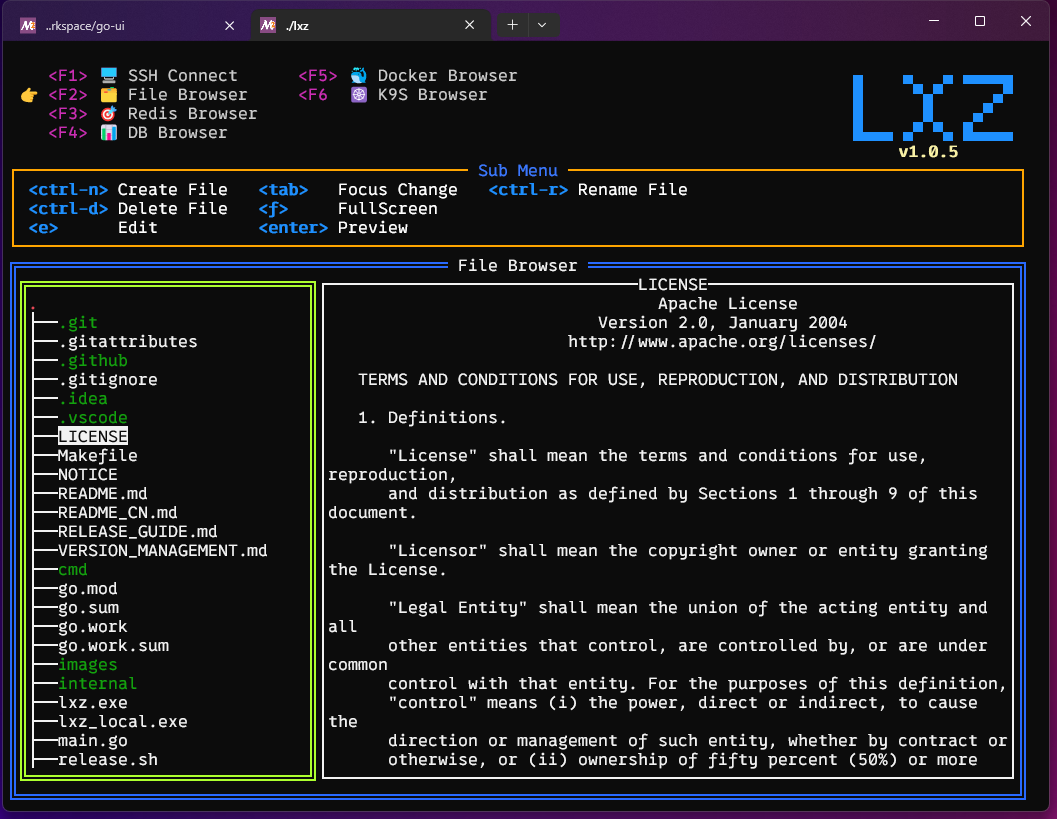Click Delete File in Sub Menu
This screenshot has height=819, width=1057.
point(173,208)
